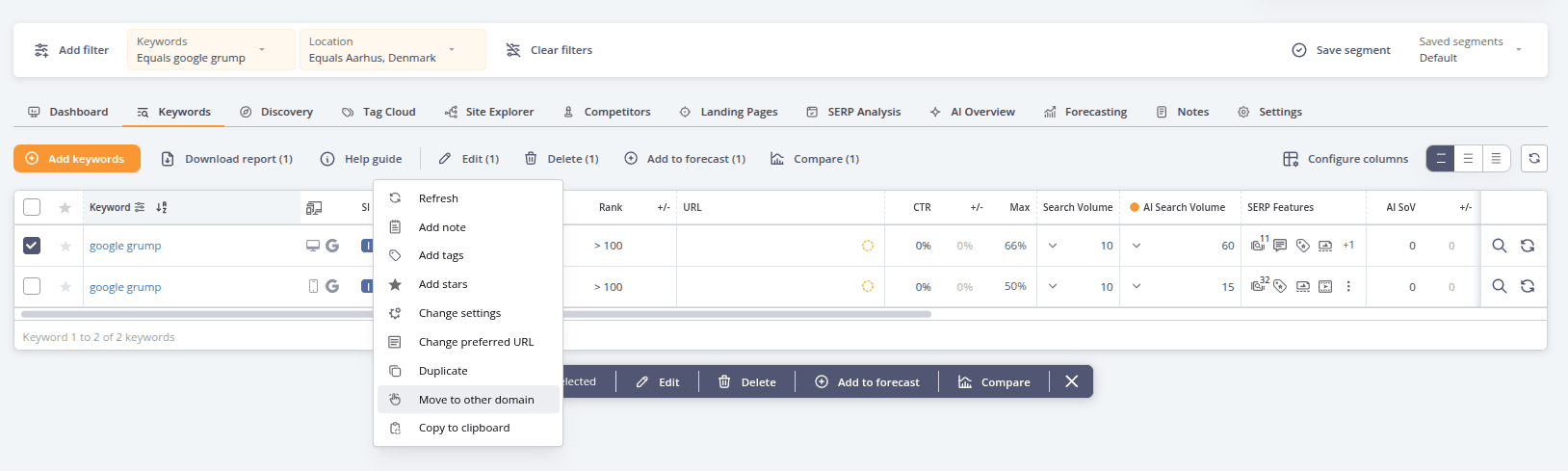Expand the Search Volume chevron in the second row
This screenshot has height=471, width=1568.
click(1053, 286)
